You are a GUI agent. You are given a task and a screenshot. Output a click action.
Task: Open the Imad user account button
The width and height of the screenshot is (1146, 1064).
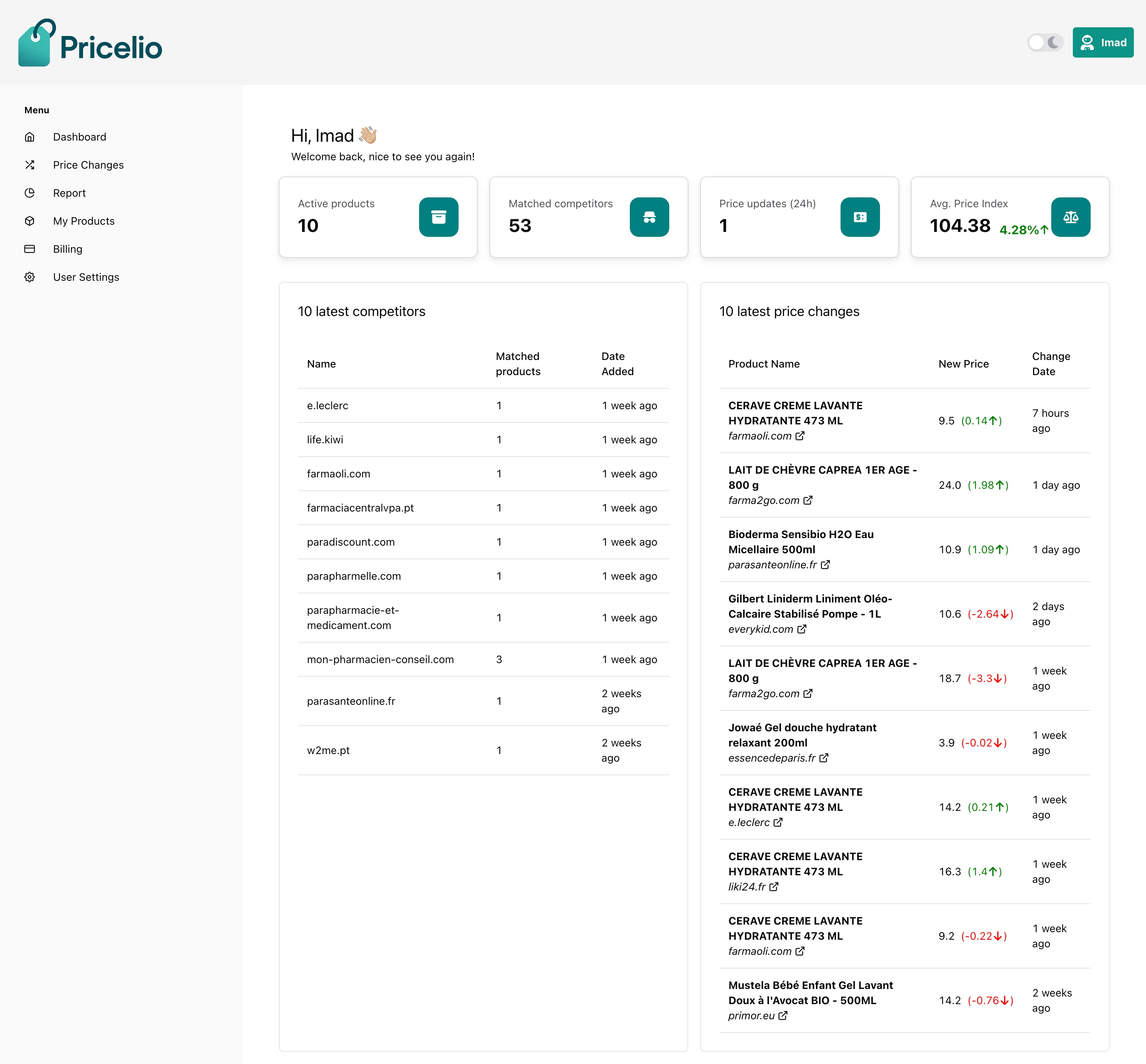coord(1102,42)
